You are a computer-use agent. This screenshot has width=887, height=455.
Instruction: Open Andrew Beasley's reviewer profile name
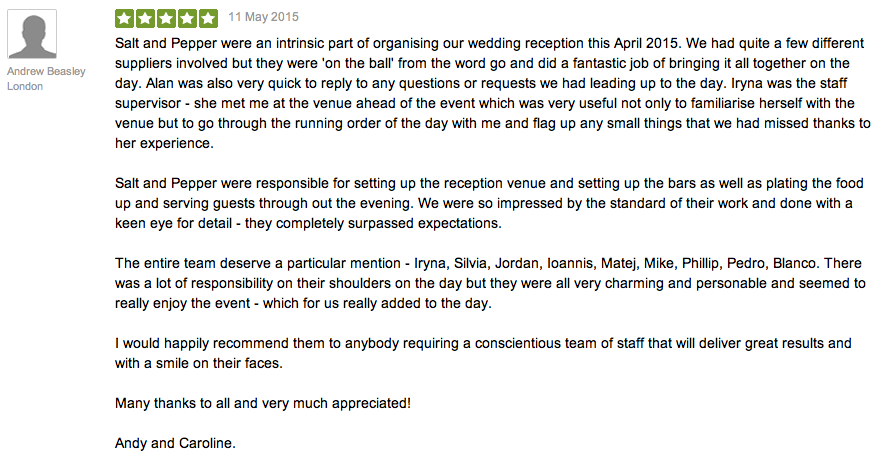coord(46,71)
